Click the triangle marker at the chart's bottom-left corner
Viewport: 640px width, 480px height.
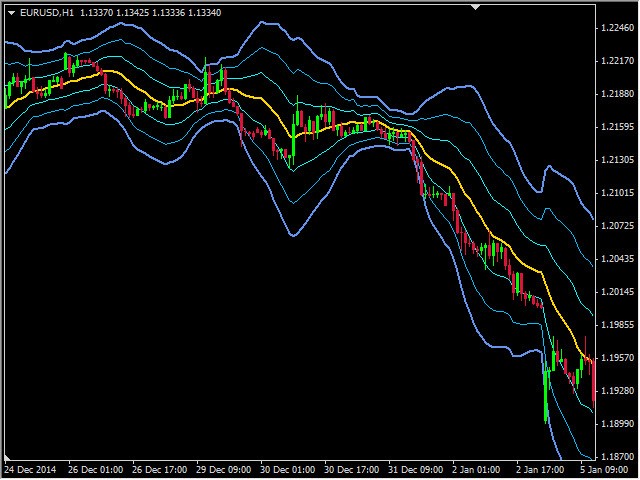pyautogui.click(x=7, y=456)
